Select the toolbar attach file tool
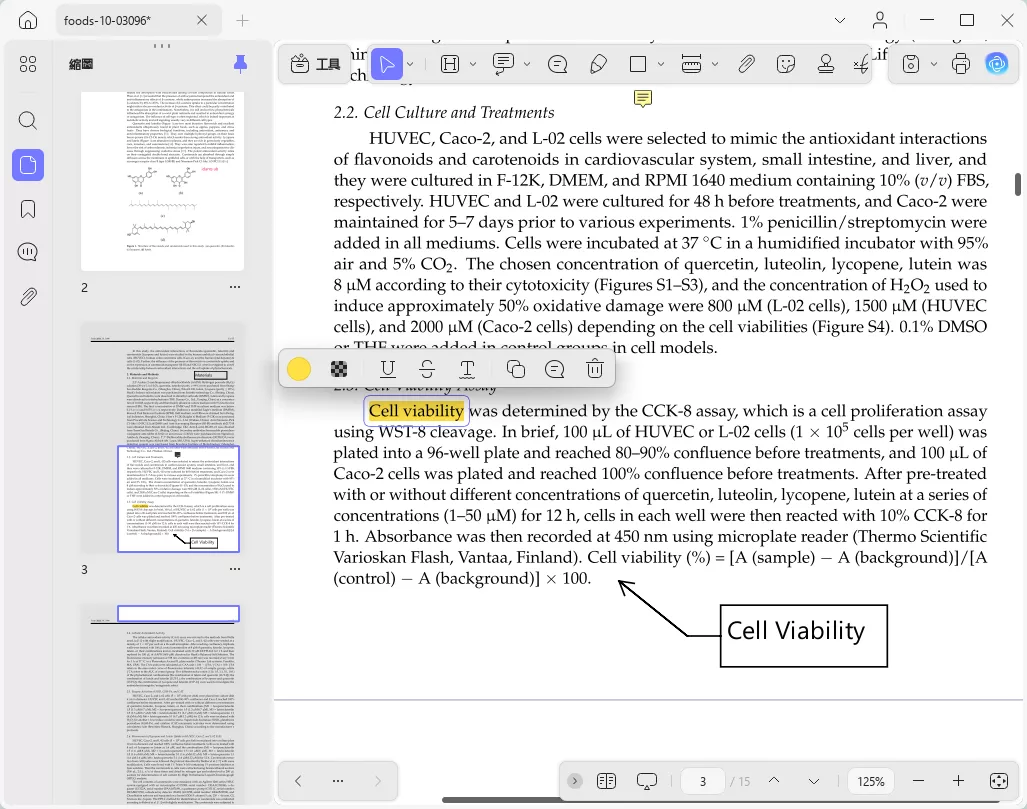Screen dimensions: 1027x809 746,64
